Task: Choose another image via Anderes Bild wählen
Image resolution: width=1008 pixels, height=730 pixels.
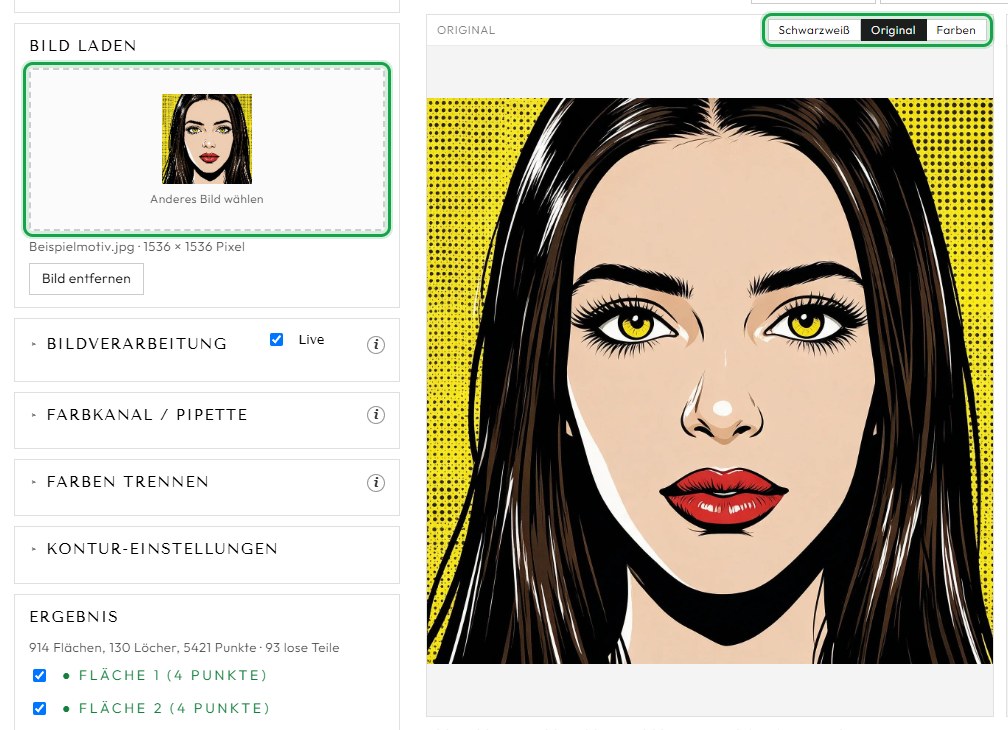Action: click(207, 199)
